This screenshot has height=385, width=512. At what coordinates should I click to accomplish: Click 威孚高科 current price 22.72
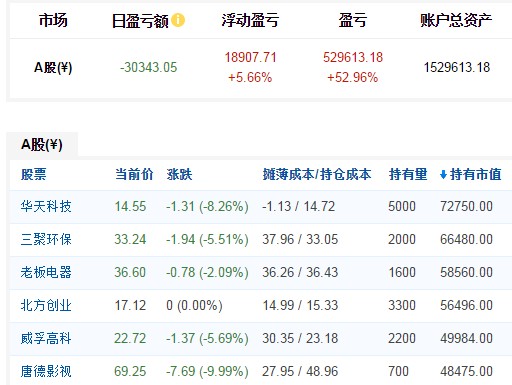pos(130,338)
